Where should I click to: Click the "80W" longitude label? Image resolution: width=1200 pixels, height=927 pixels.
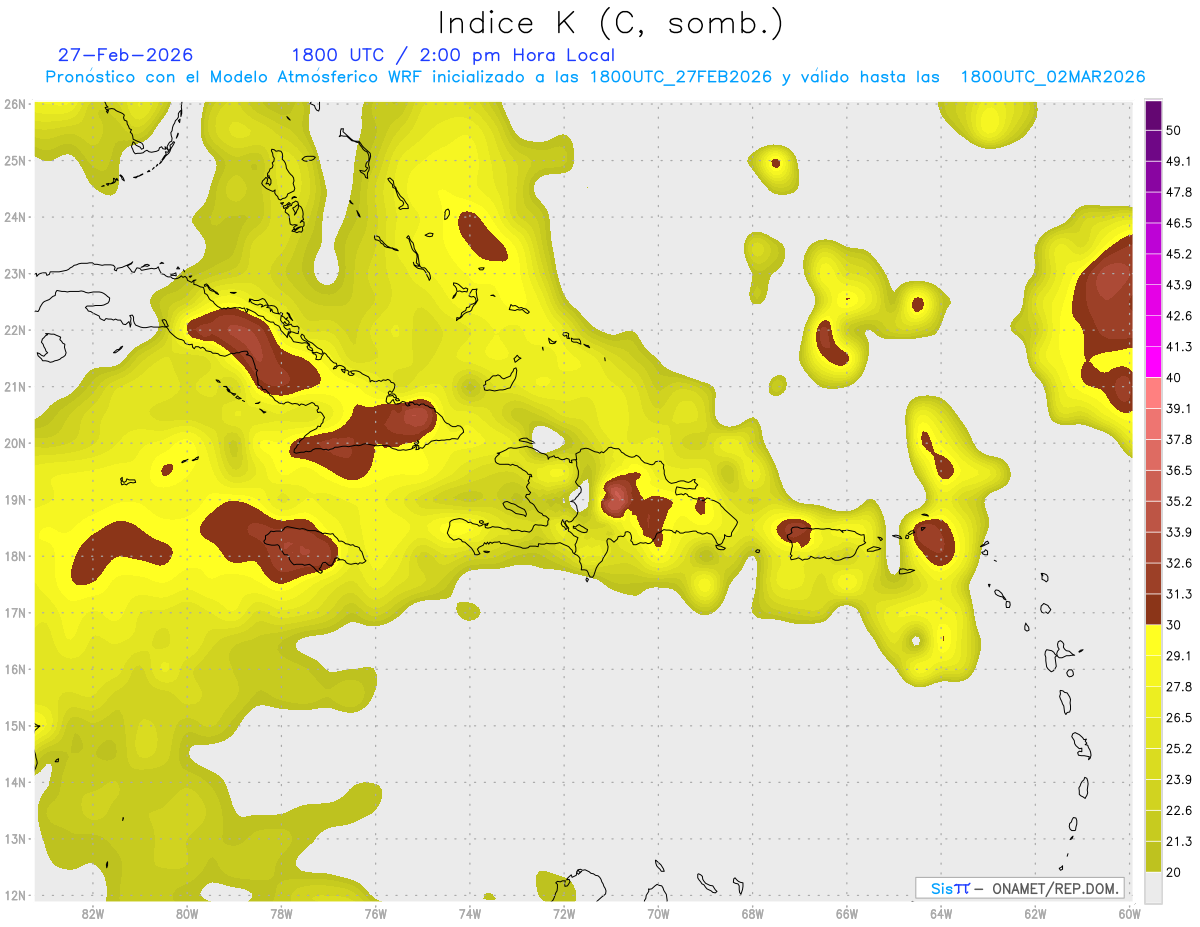pos(186,913)
